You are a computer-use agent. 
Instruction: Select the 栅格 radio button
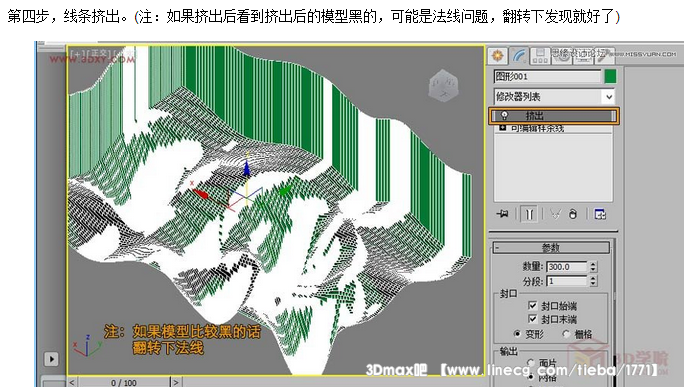coord(566,334)
